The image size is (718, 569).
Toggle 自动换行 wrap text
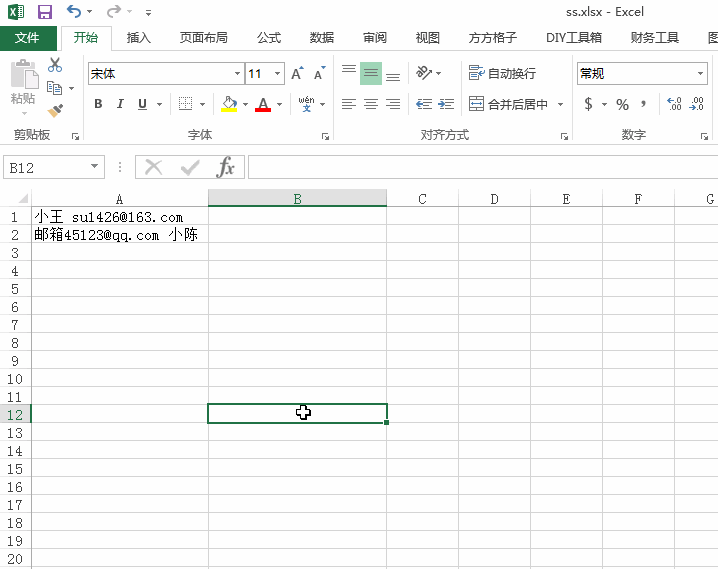click(502, 74)
